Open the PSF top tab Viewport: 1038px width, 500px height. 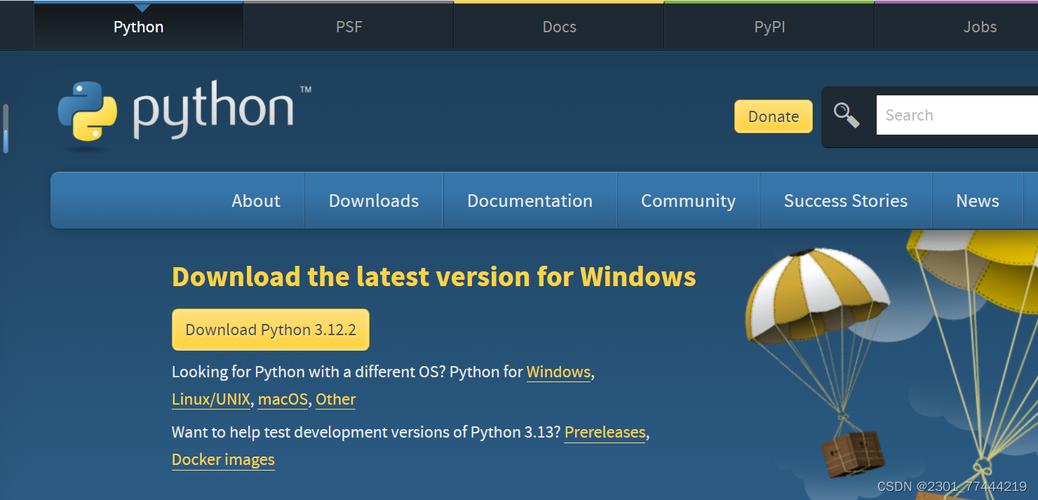coord(349,26)
